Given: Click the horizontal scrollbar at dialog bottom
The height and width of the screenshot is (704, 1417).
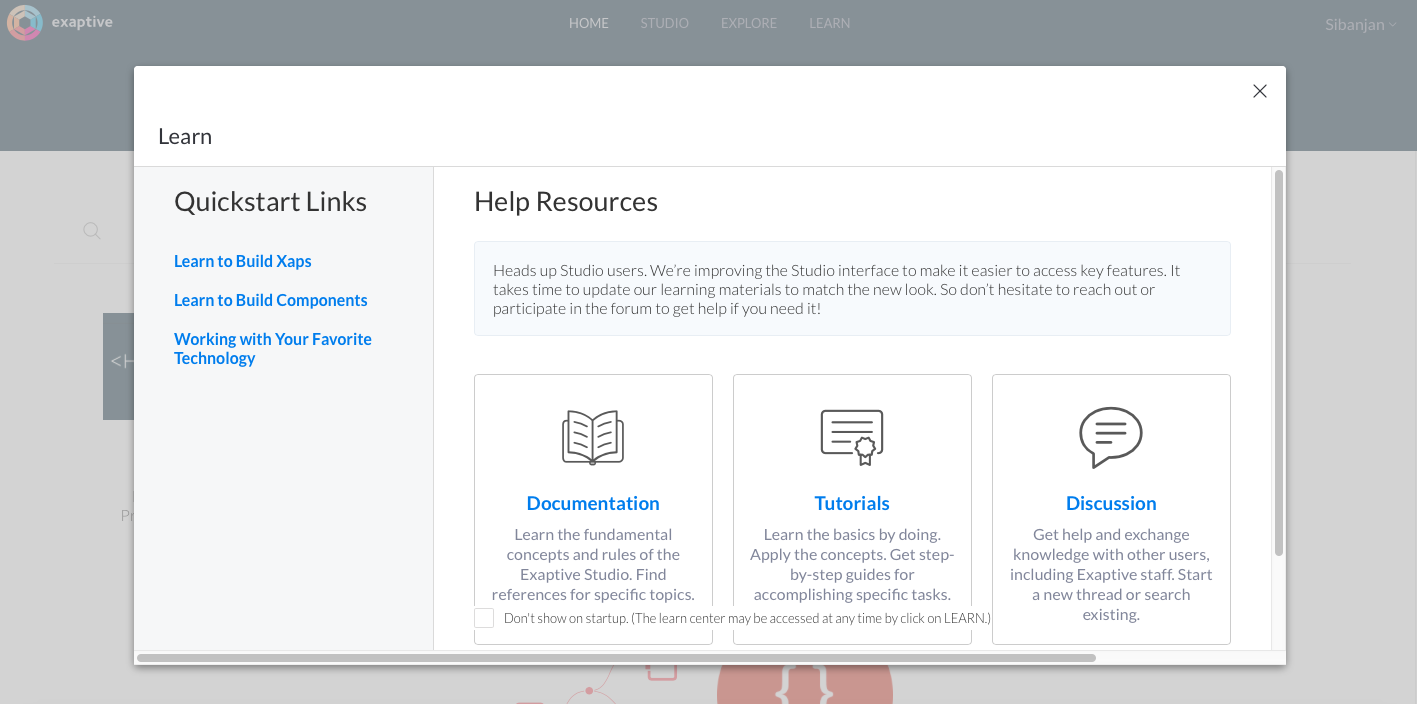Looking at the screenshot, I should pos(616,658).
